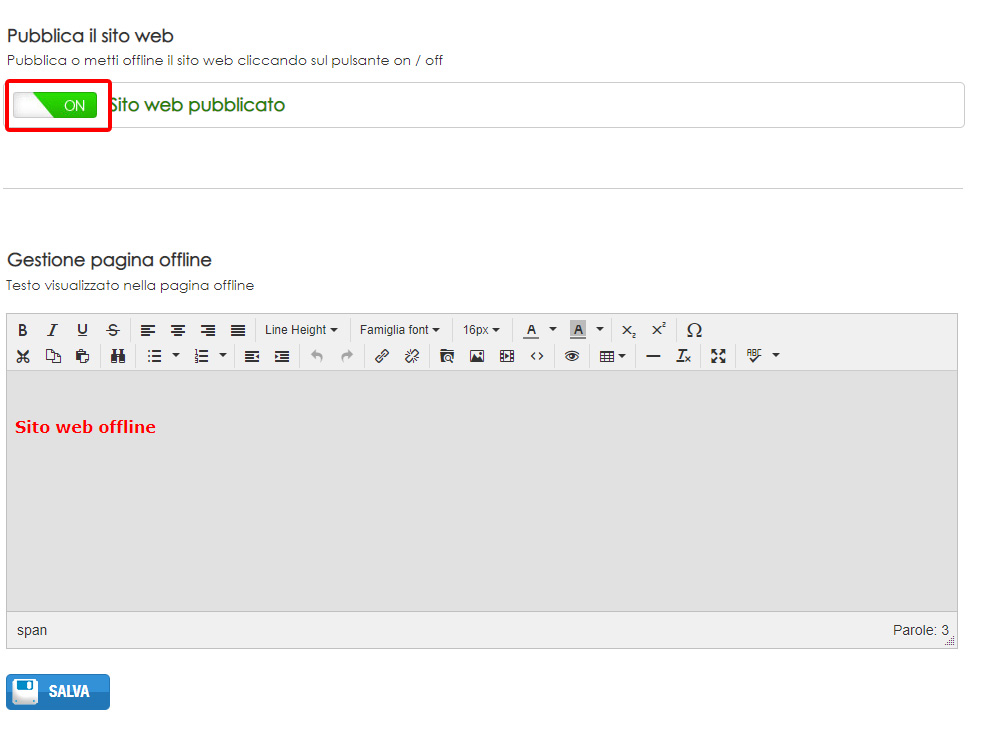Toggle fullscreen editor mode

(x=719, y=357)
